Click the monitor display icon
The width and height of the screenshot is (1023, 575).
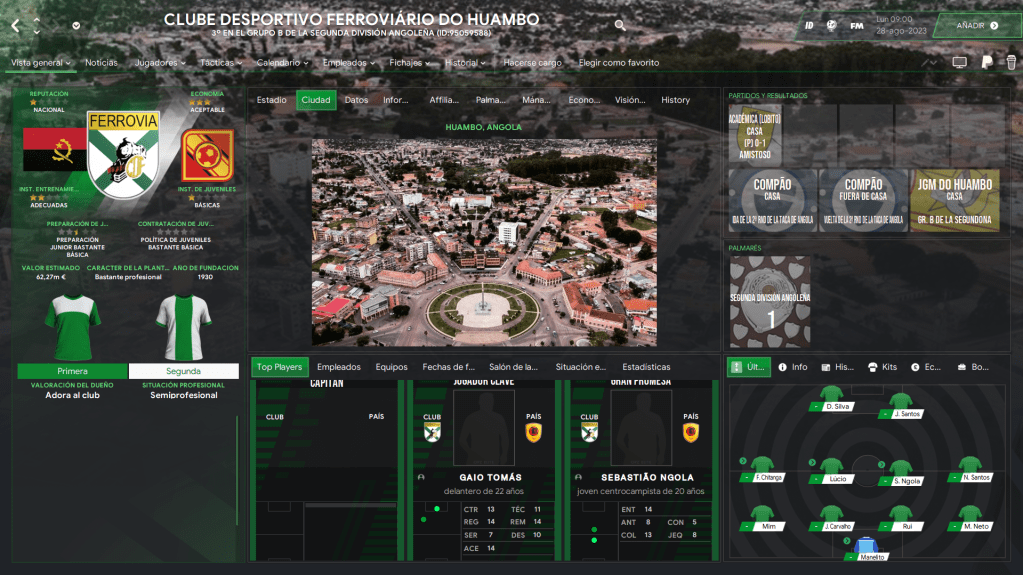(x=960, y=62)
